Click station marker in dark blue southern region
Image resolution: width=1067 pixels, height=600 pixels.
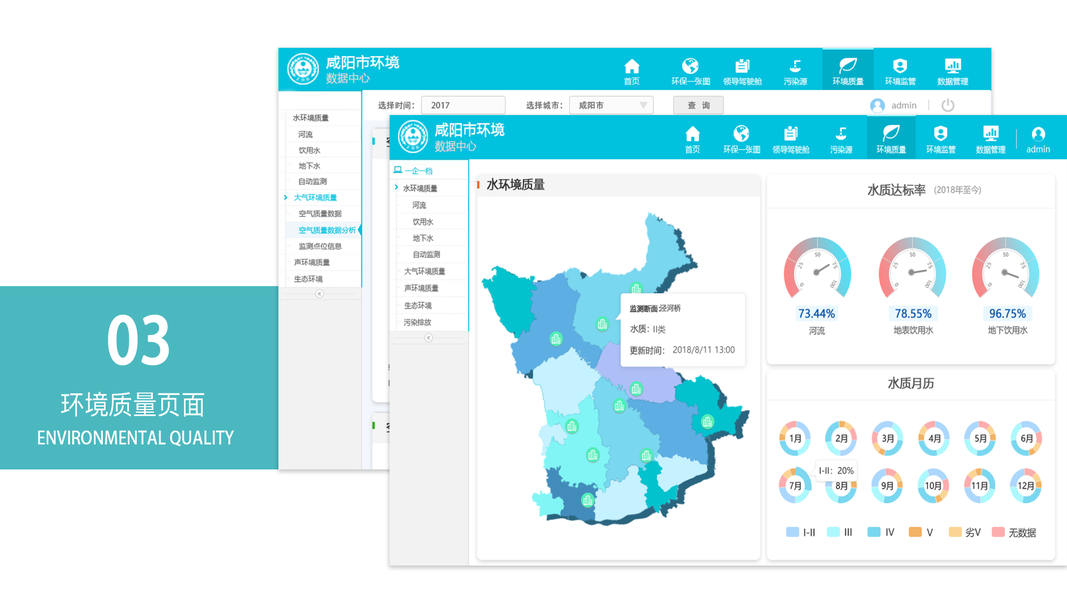point(588,501)
